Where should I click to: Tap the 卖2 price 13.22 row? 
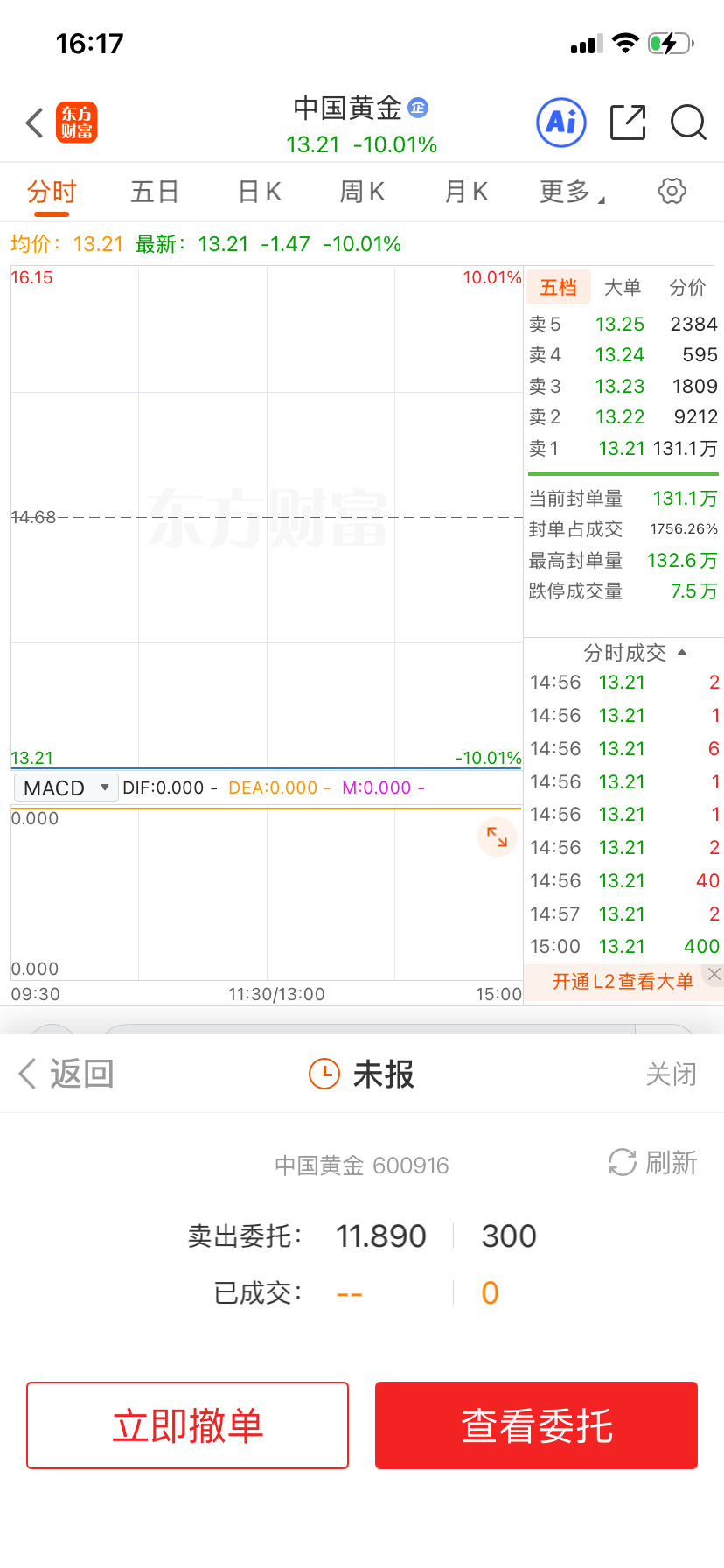(623, 417)
